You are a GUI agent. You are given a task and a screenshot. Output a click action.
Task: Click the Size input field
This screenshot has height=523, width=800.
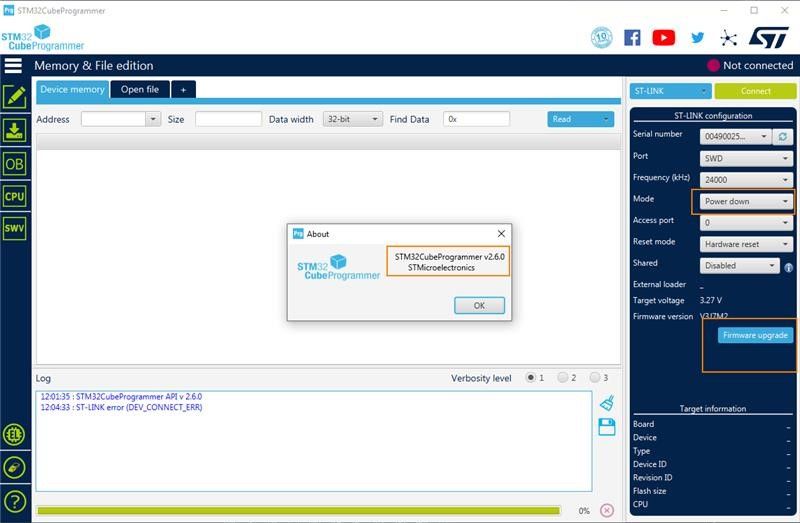coord(228,119)
